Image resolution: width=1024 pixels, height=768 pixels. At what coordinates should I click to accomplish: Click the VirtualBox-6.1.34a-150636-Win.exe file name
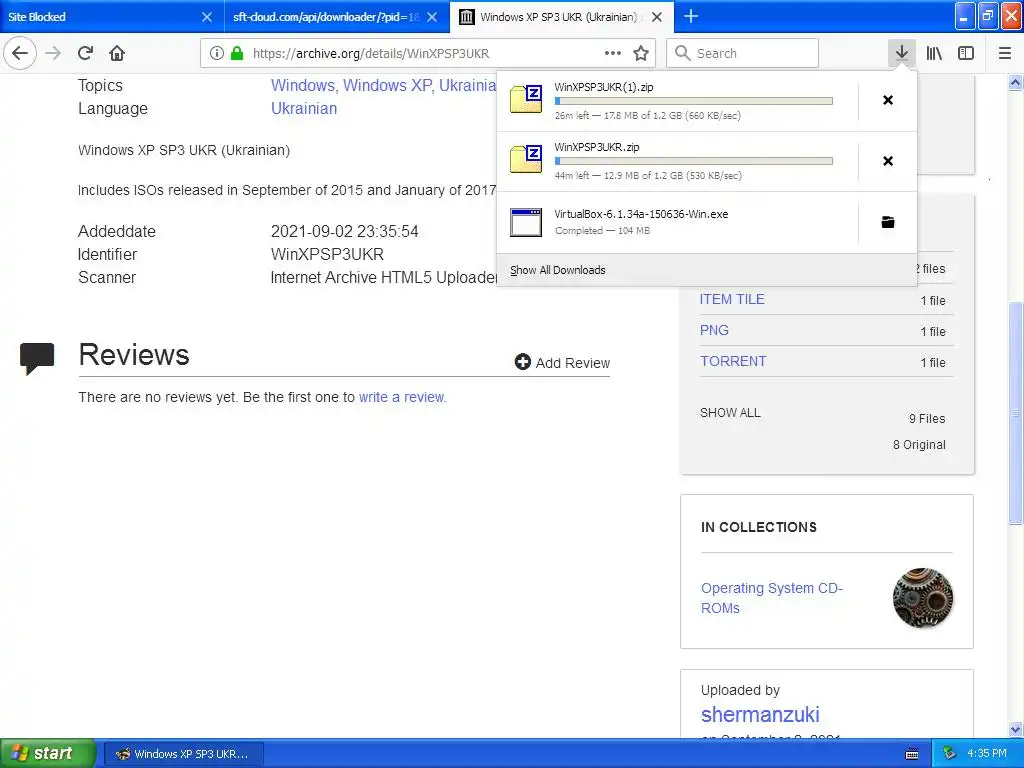click(x=641, y=214)
